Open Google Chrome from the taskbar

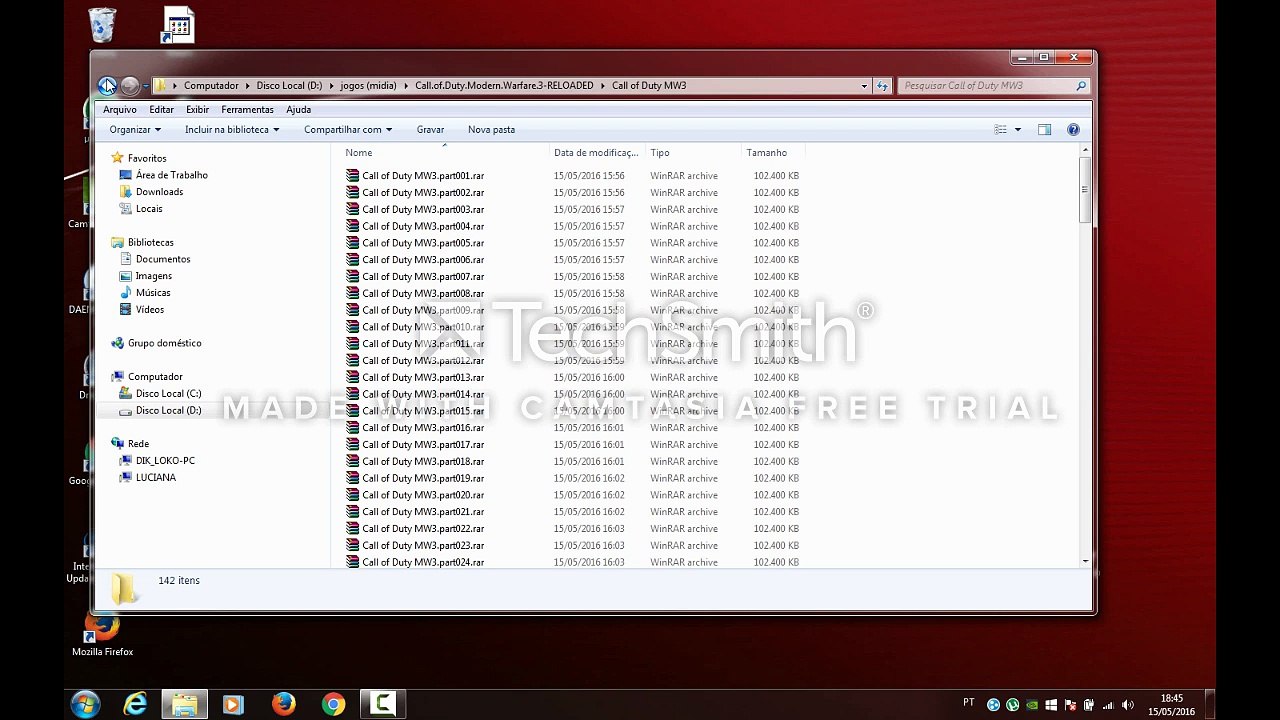[333, 704]
